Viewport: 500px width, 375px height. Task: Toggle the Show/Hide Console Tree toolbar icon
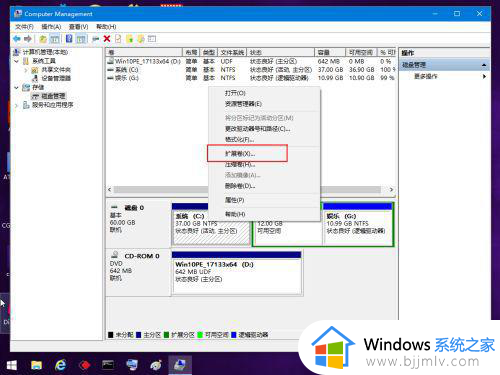coord(55,39)
